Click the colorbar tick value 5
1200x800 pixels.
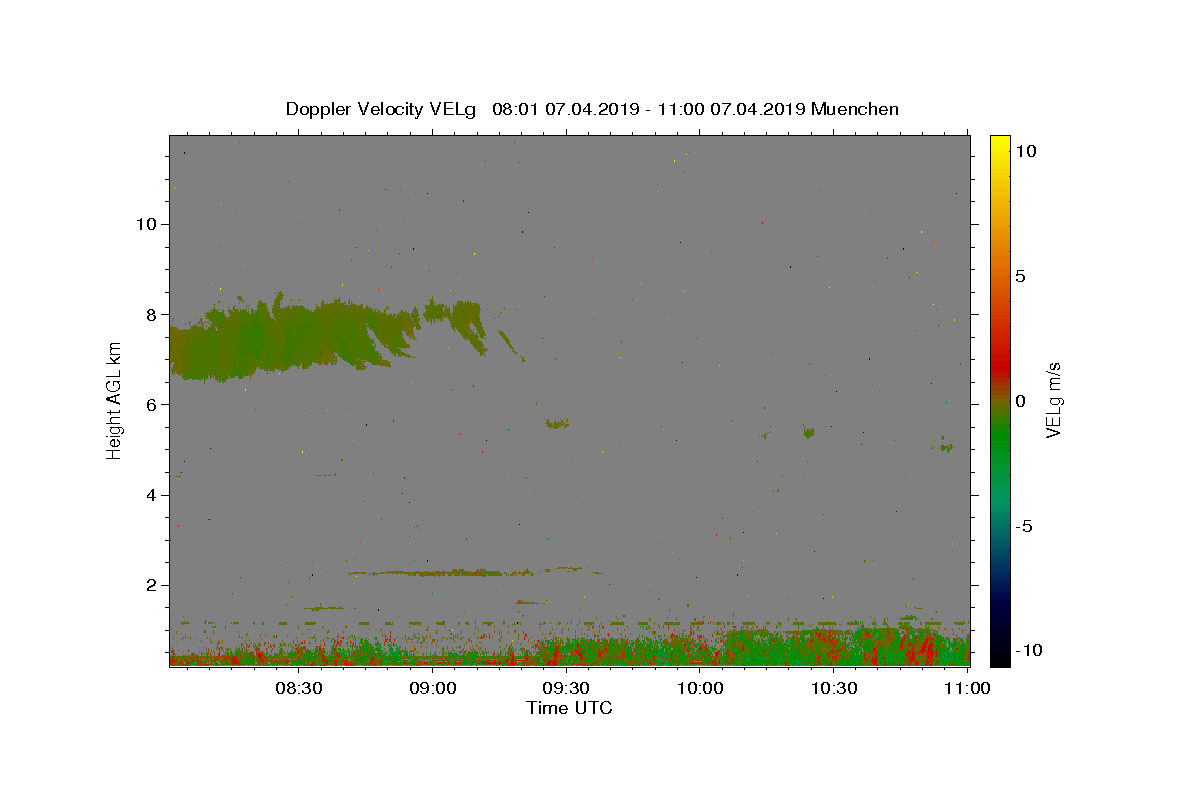(x=1020, y=276)
